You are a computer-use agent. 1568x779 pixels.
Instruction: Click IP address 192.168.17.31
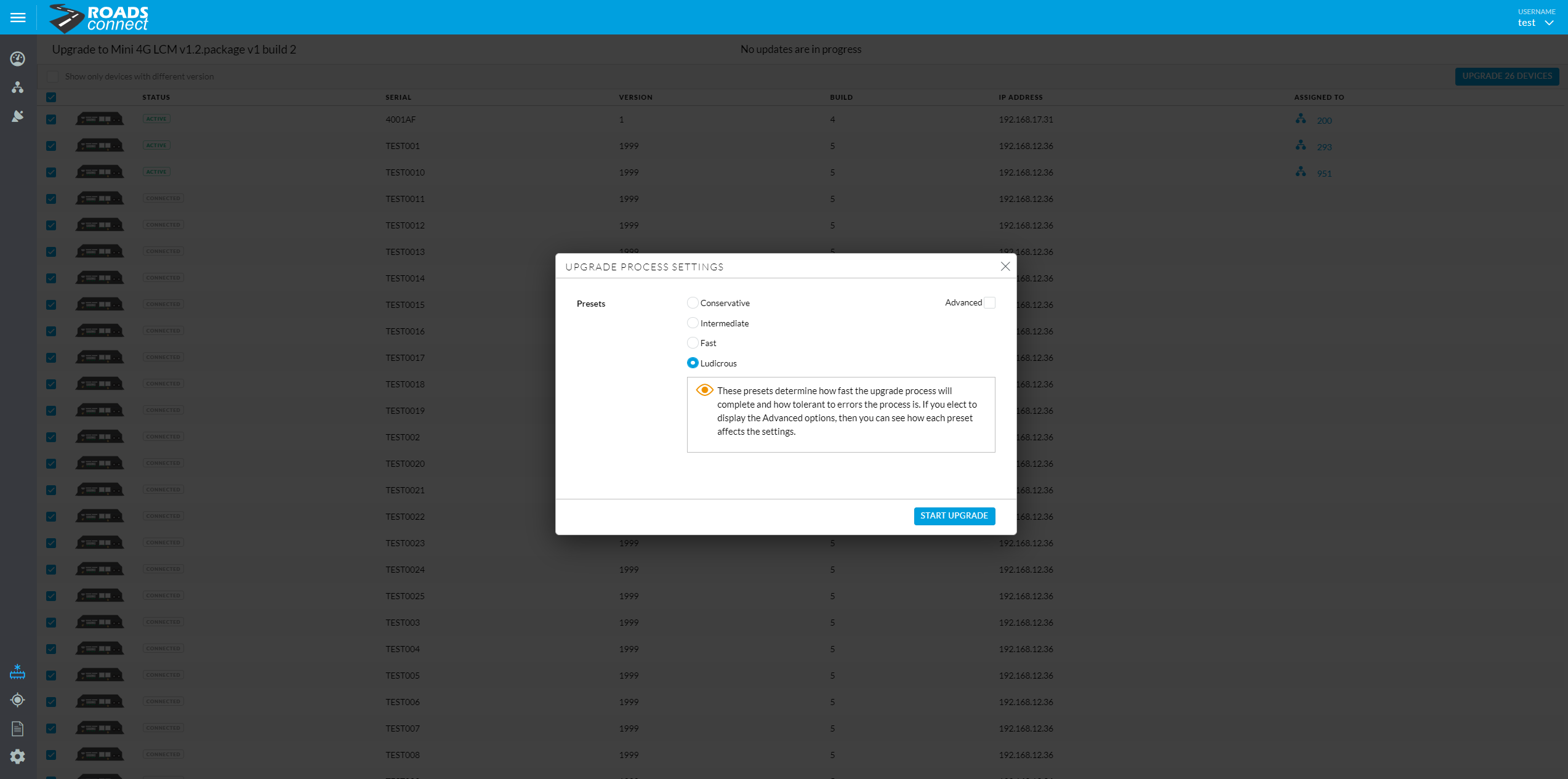1026,119
